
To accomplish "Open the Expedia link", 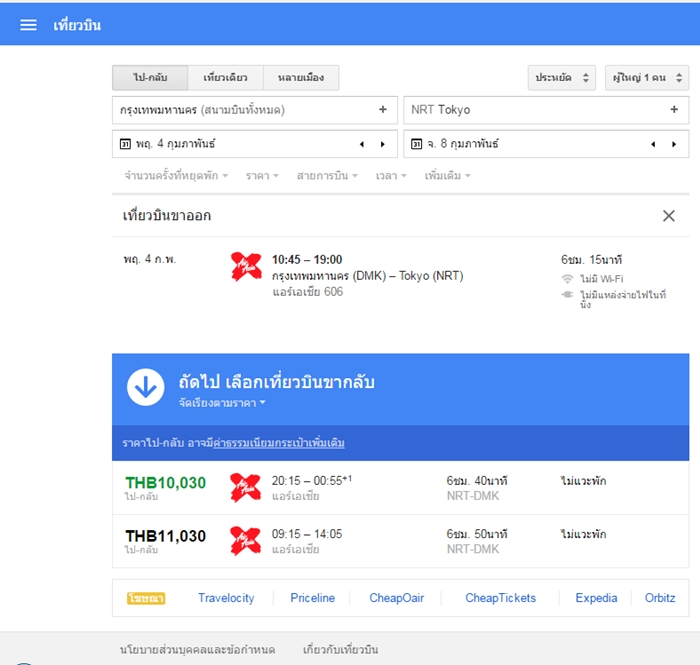I will pos(596,598).
